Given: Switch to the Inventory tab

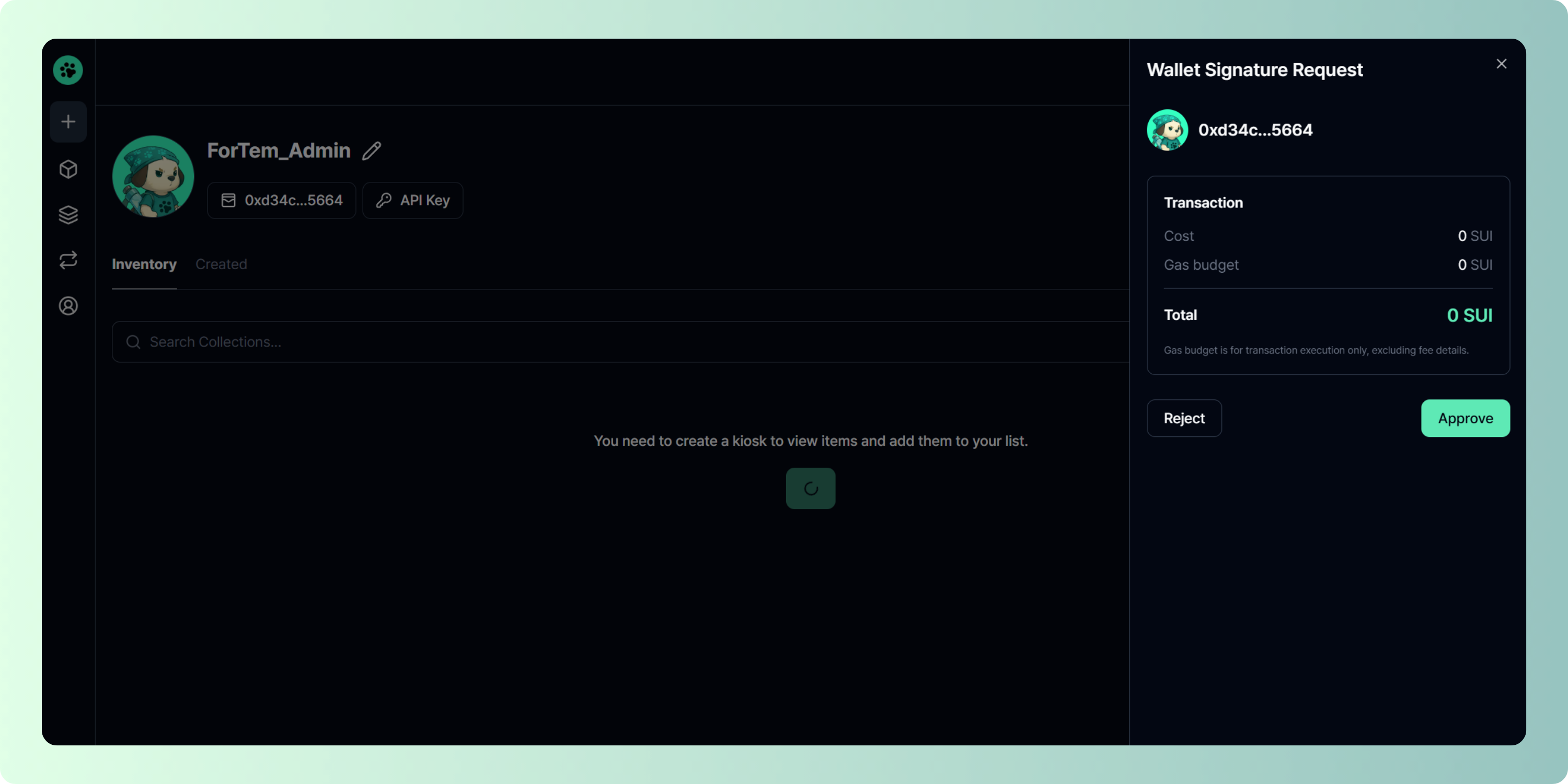Looking at the screenshot, I should pos(144,264).
